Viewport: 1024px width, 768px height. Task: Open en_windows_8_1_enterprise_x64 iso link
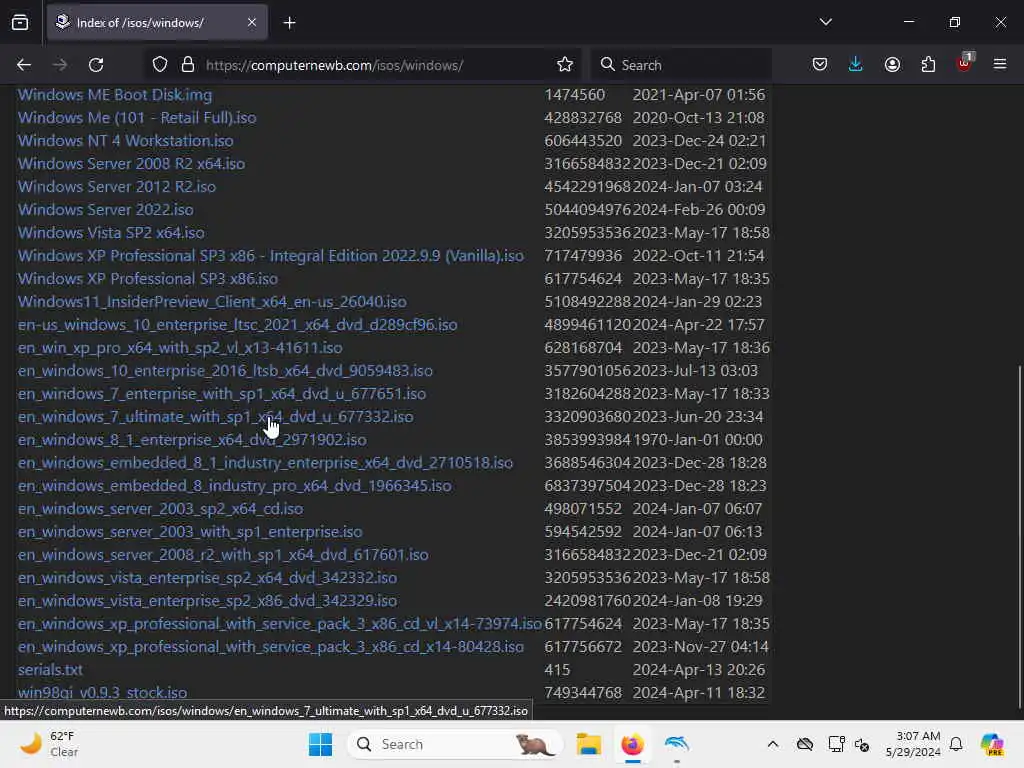(x=192, y=440)
